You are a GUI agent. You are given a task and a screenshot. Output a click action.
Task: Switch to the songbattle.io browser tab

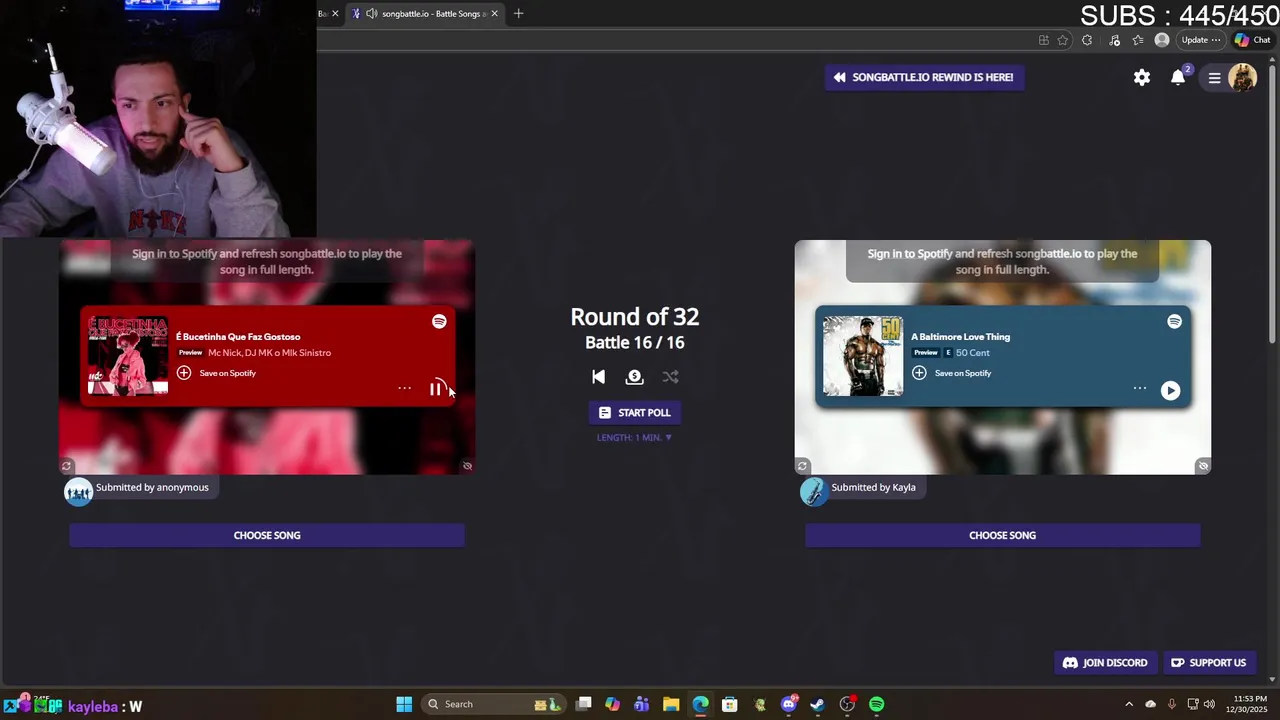(x=425, y=13)
